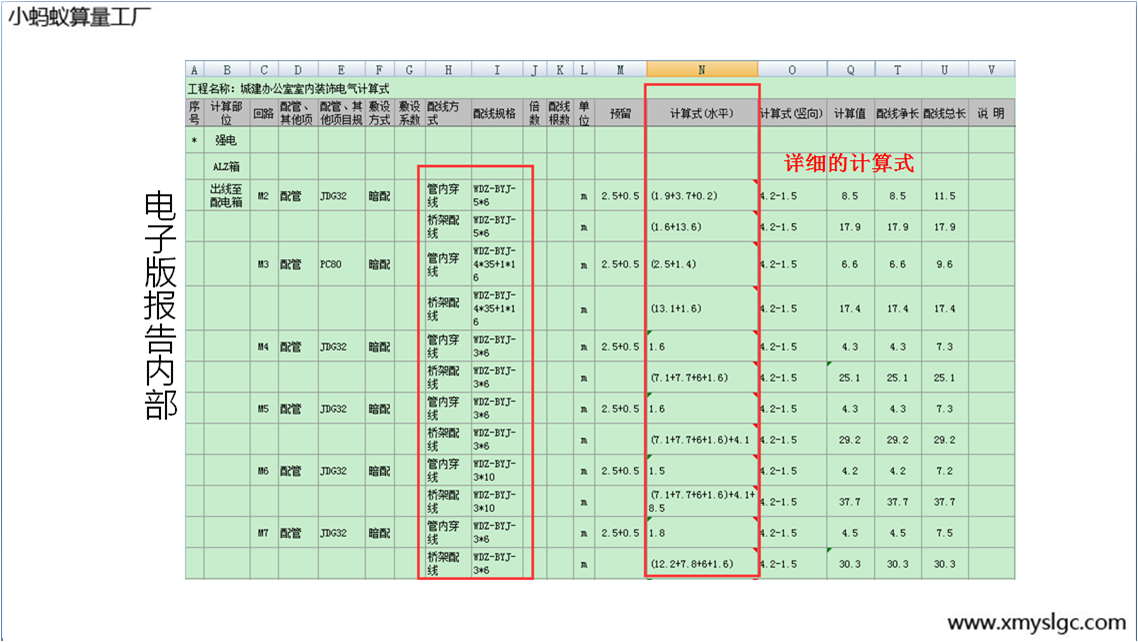This screenshot has width=1138, height=642.
Task: Select the ALZ箱 cell
Action: coord(226,167)
